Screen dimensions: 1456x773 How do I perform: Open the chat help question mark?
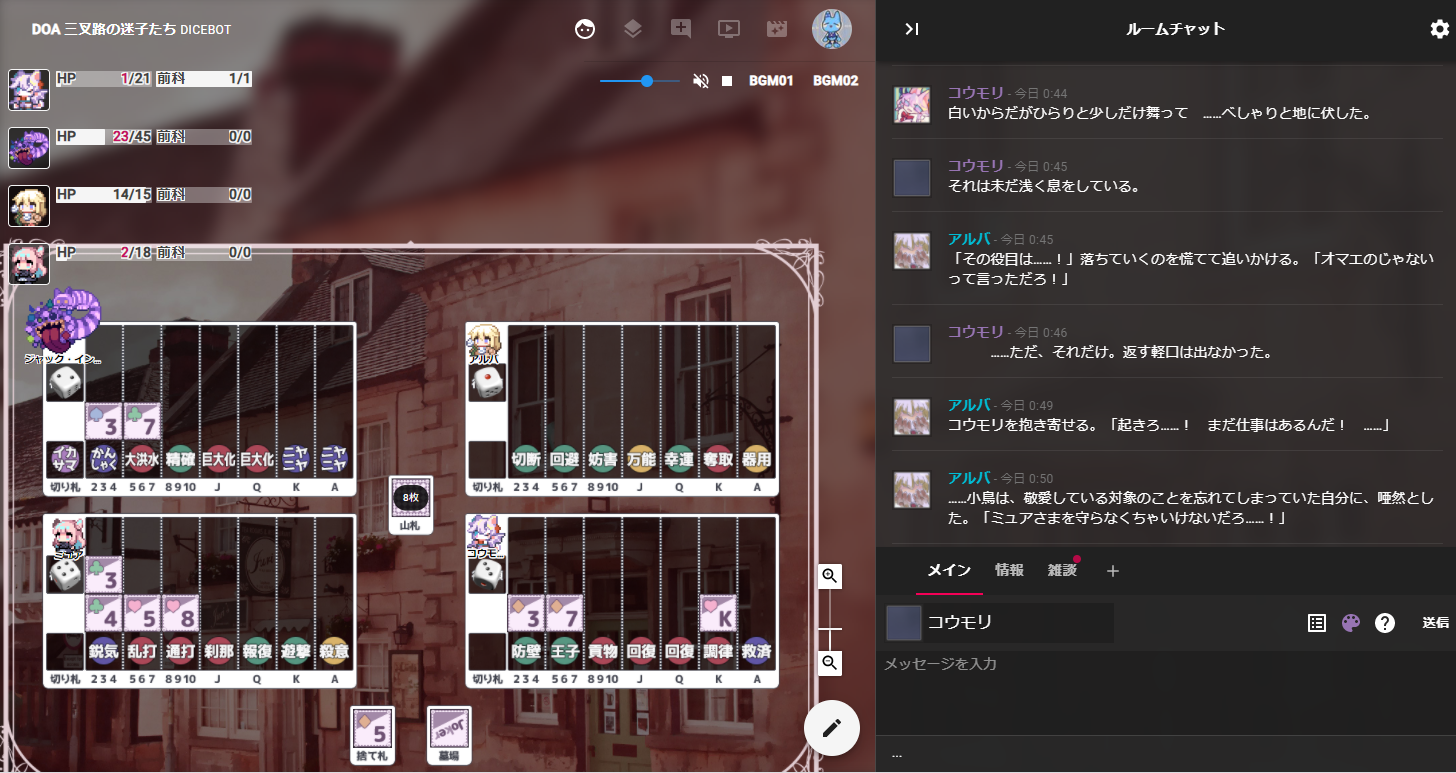point(1385,623)
